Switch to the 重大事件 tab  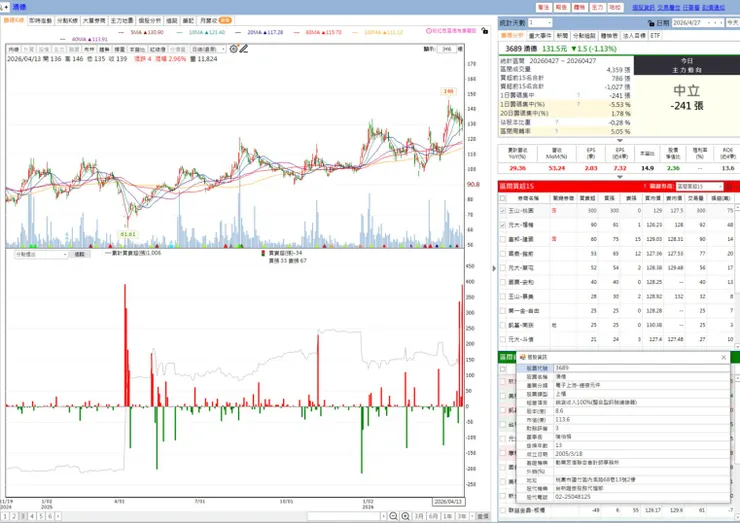(x=539, y=35)
